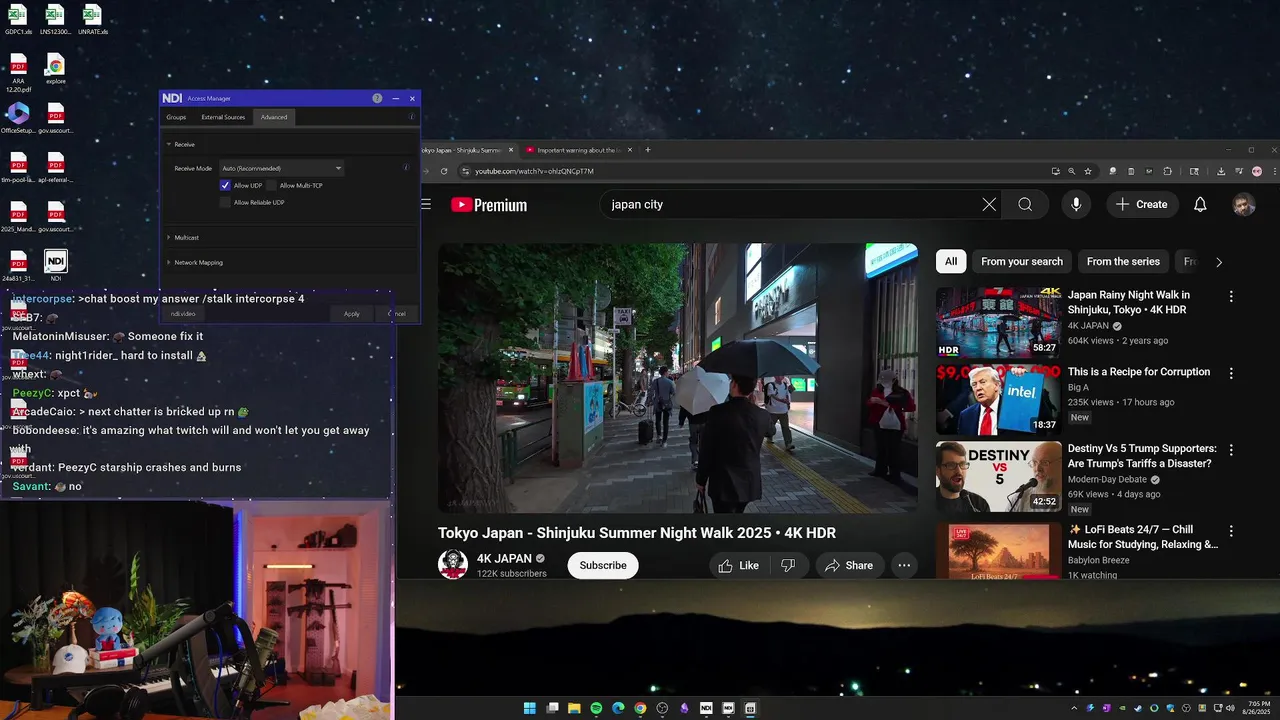The image size is (1280, 720).
Task: Tick the Allow Multi-TCP checkbox
Action: pos(271,185)
